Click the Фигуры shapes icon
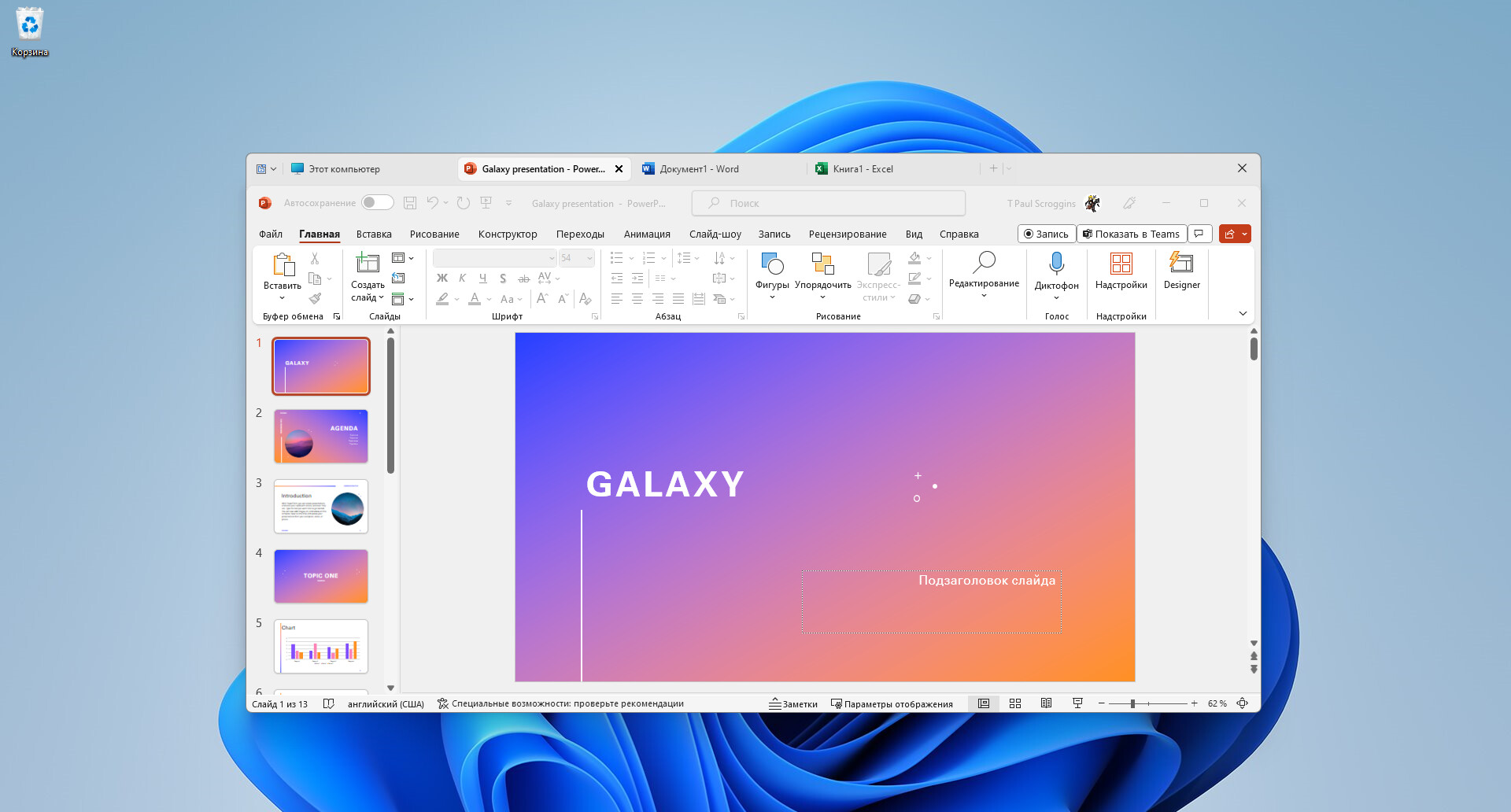 771,264
